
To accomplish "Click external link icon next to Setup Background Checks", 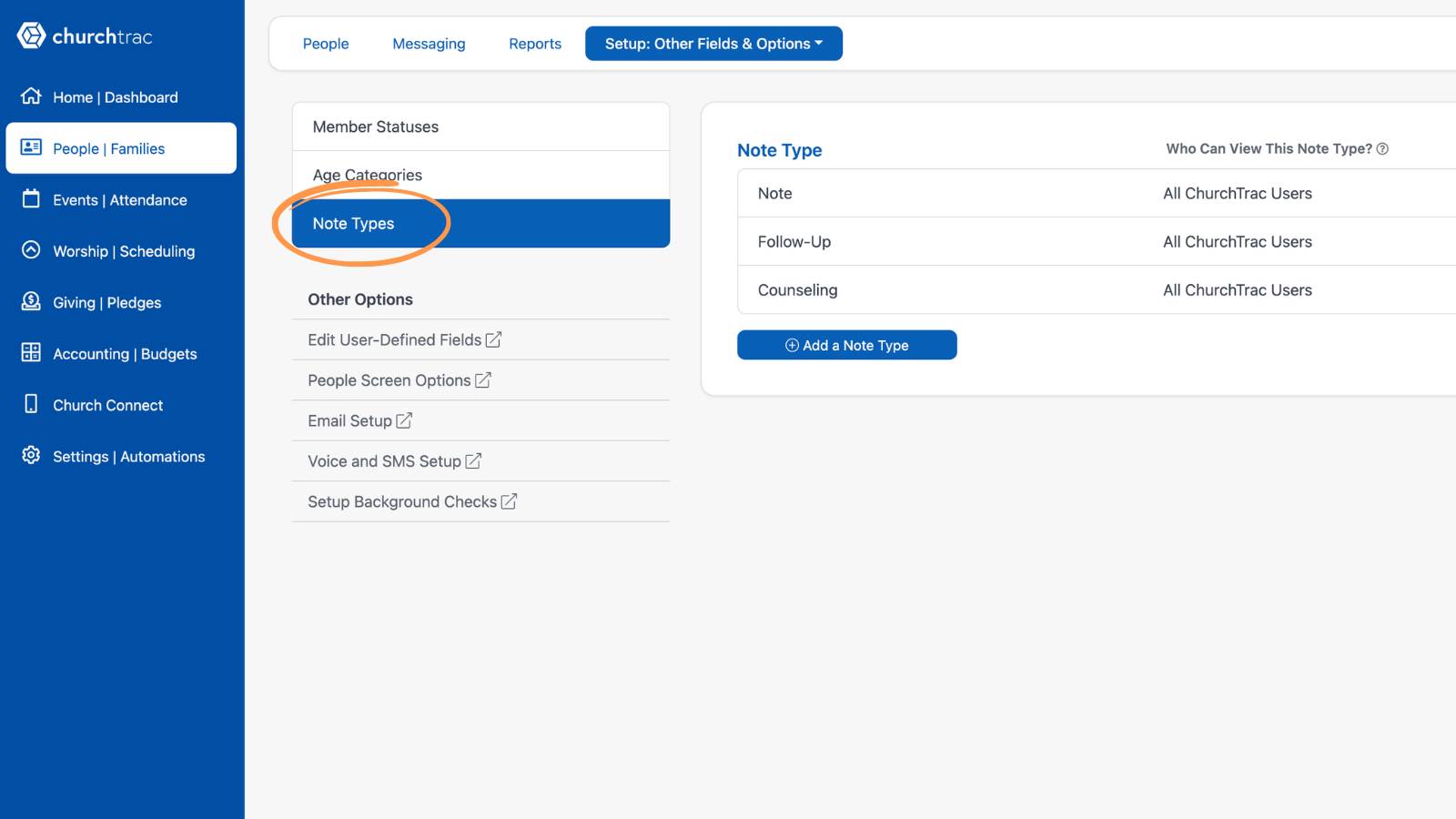I will click(509, 501).
